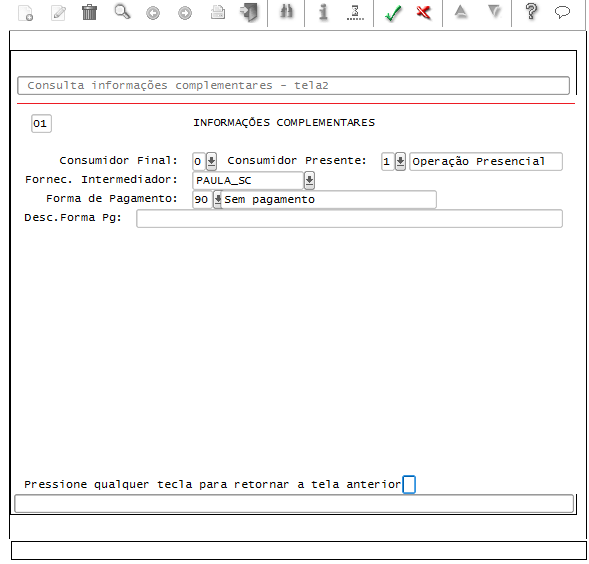Click the printer icon
This screenshot has width=589, height=564.
tap(218, 13)
